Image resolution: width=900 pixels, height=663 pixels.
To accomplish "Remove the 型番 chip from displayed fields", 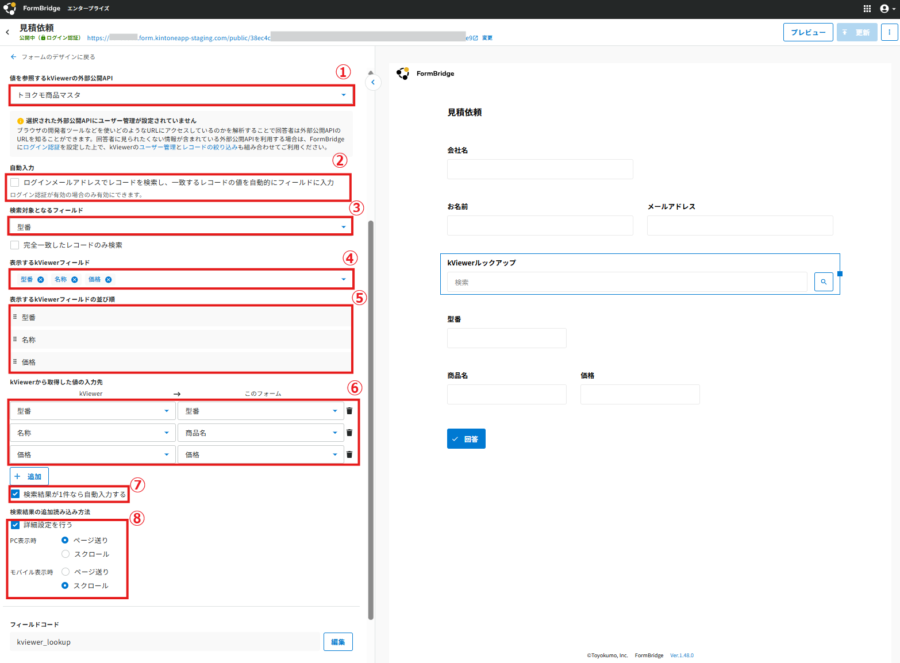I will click(41, 280).
